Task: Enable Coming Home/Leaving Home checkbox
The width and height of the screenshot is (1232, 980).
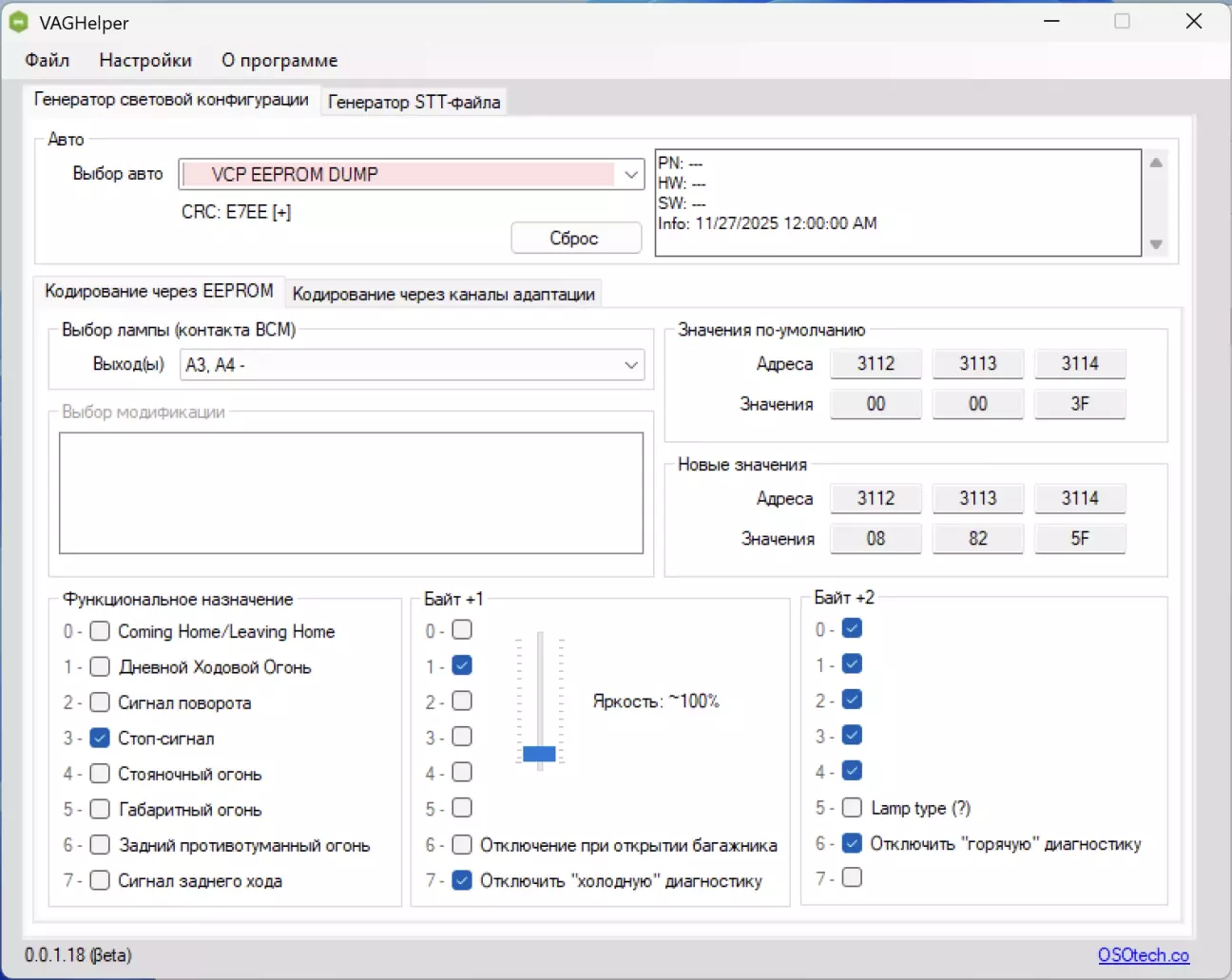Action: pyautogui.click(x=100, y=631)
